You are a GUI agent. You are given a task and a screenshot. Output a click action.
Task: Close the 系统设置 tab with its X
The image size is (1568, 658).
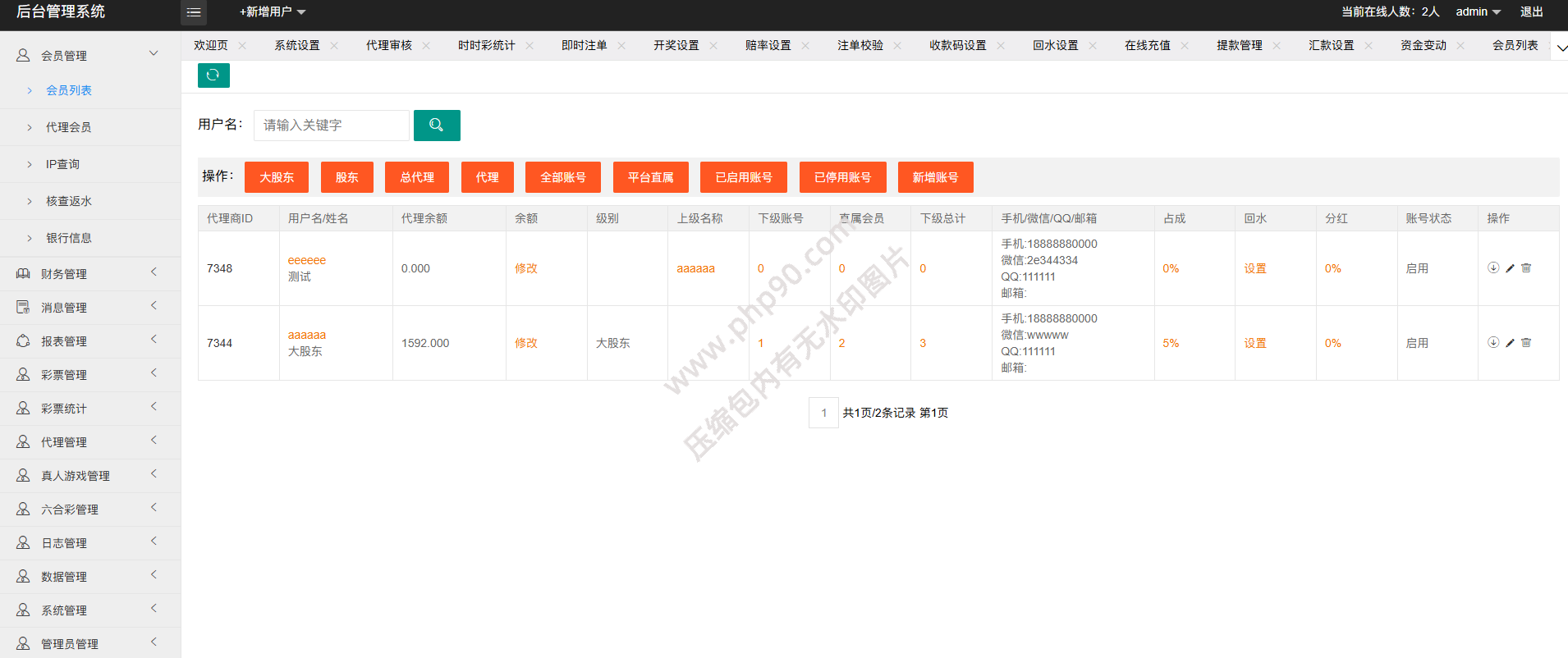(334, 46)
